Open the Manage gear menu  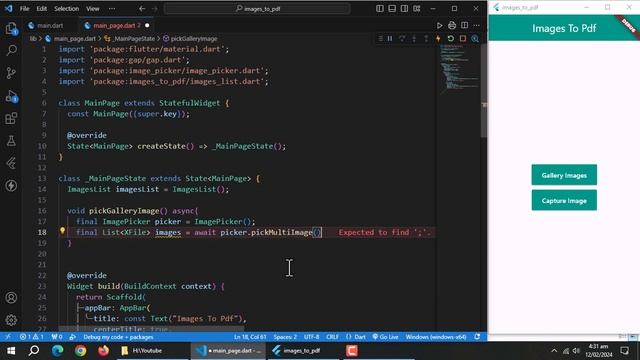[x=11, y=320]
